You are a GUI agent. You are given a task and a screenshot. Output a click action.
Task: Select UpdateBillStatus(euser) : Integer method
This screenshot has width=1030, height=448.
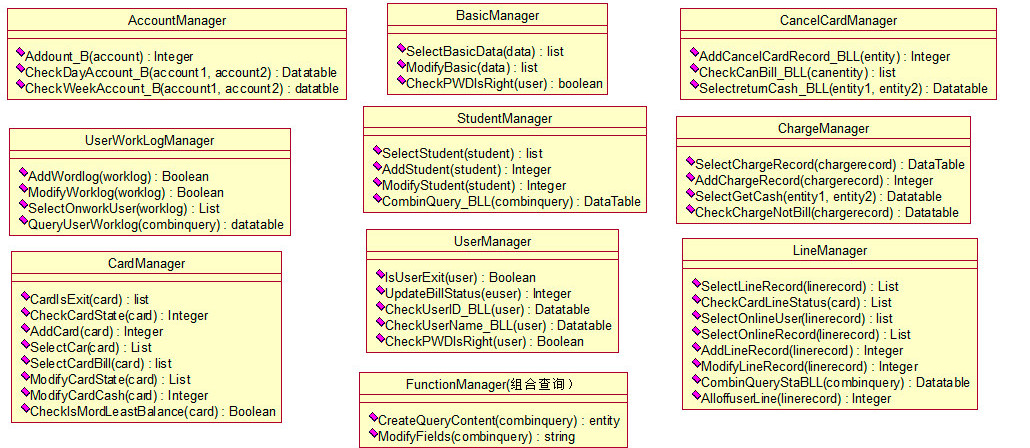478,294
